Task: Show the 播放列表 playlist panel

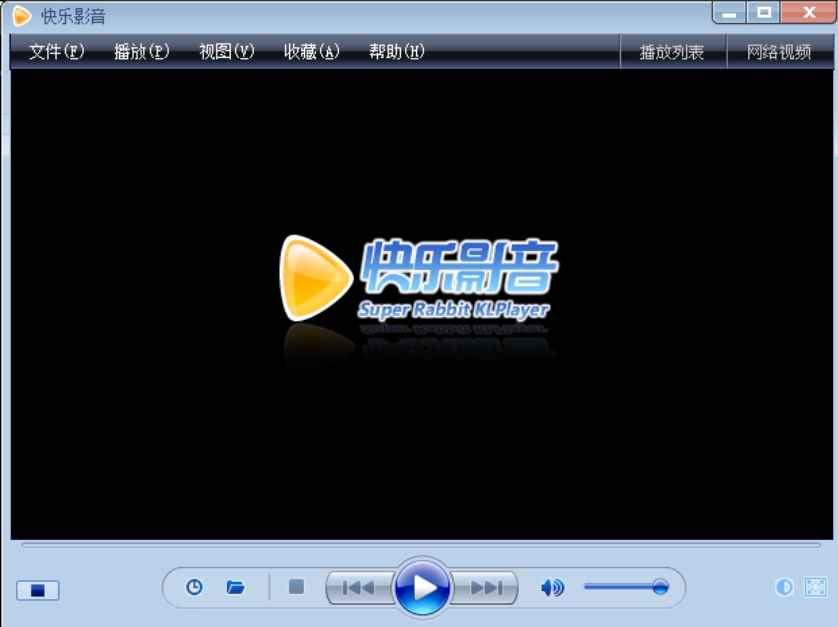Action: (x=672, y=52)
